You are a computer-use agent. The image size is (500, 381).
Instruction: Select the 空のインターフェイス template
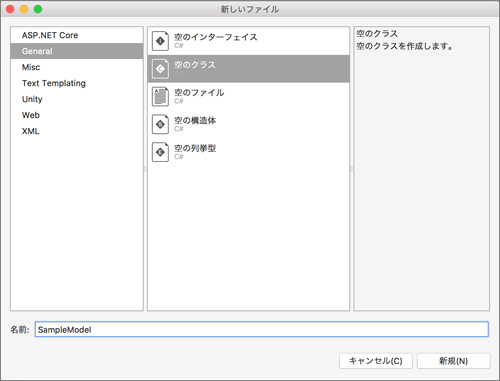[248, 41]
